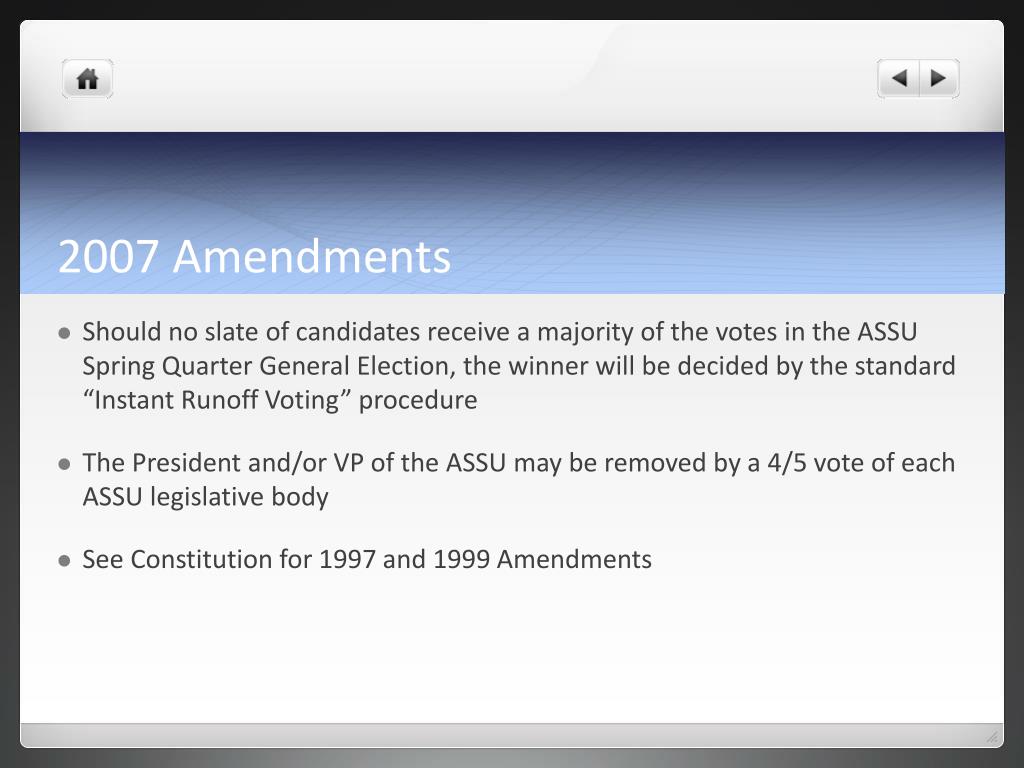
Task: Select the bullet marker beside 'See Constitution'
Action: pos(64,561)
